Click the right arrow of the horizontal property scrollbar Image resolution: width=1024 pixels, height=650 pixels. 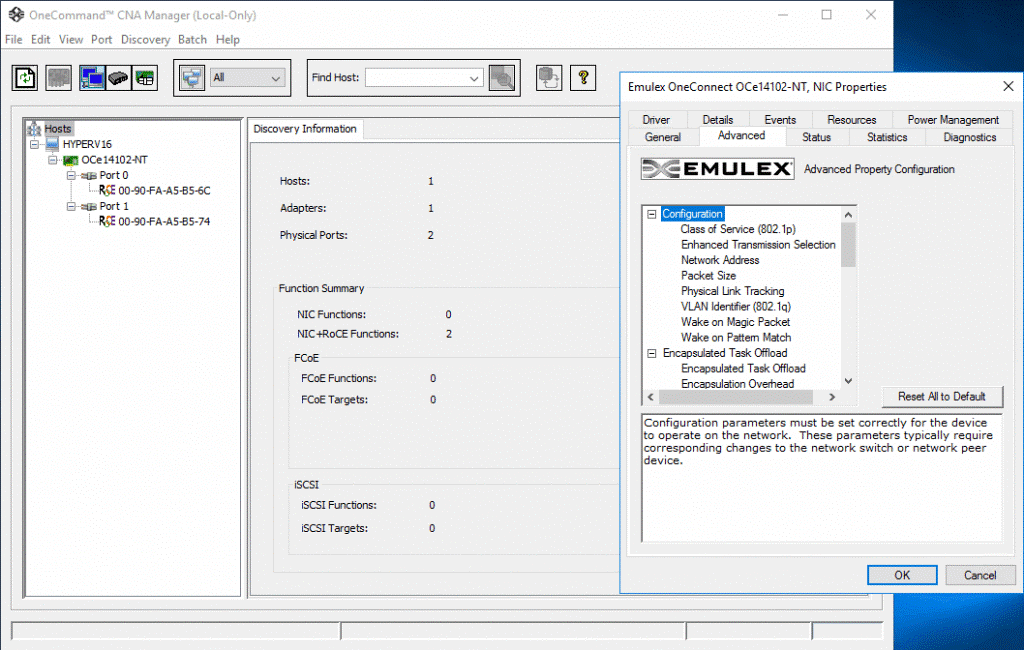click(832, 397)
